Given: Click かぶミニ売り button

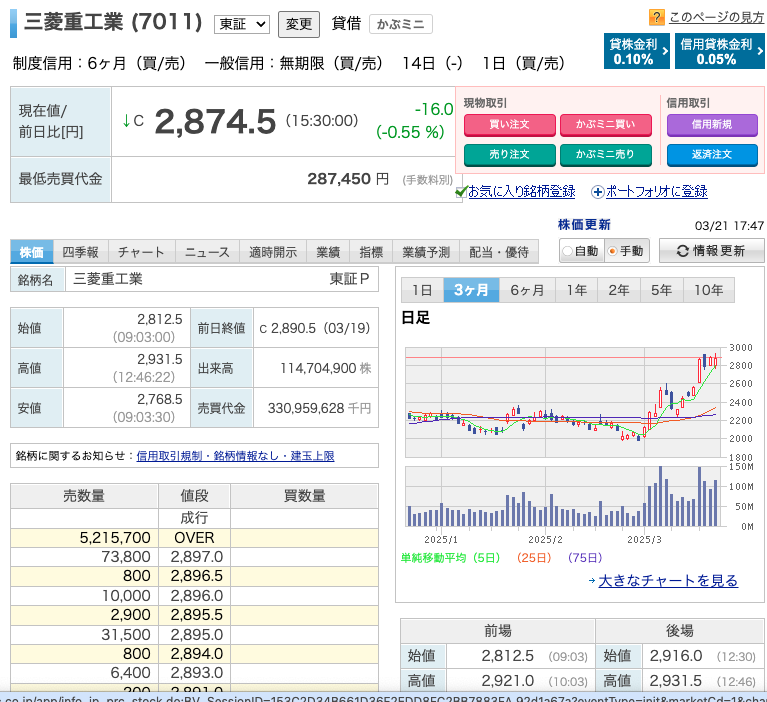Looking at the screenshot, I should click(x=606, y=155).
